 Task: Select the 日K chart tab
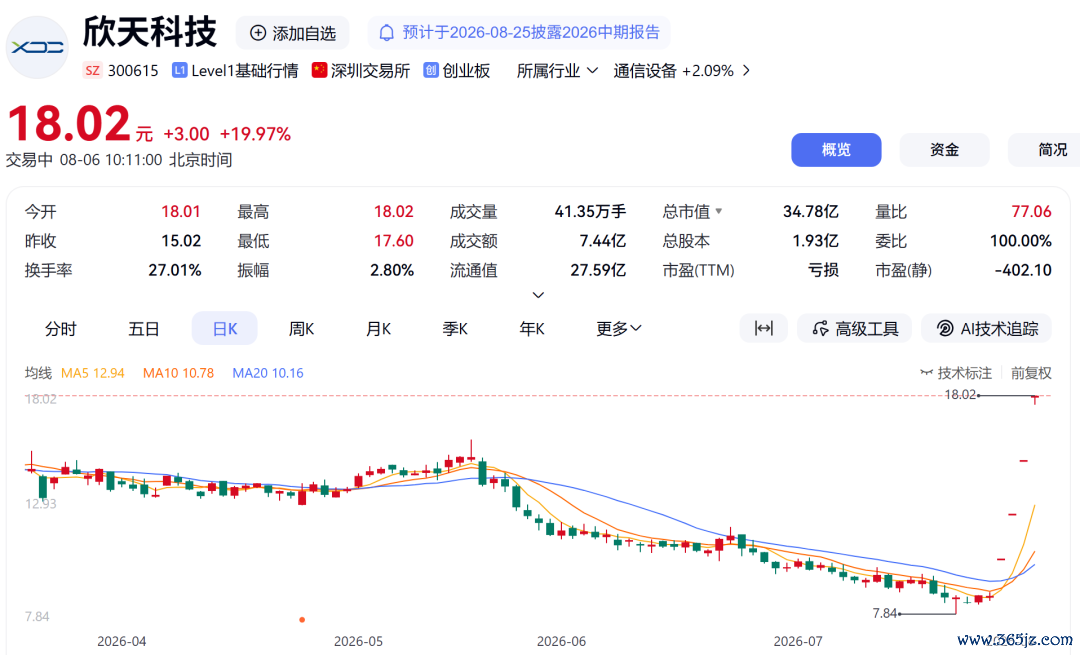pos(225,329)
